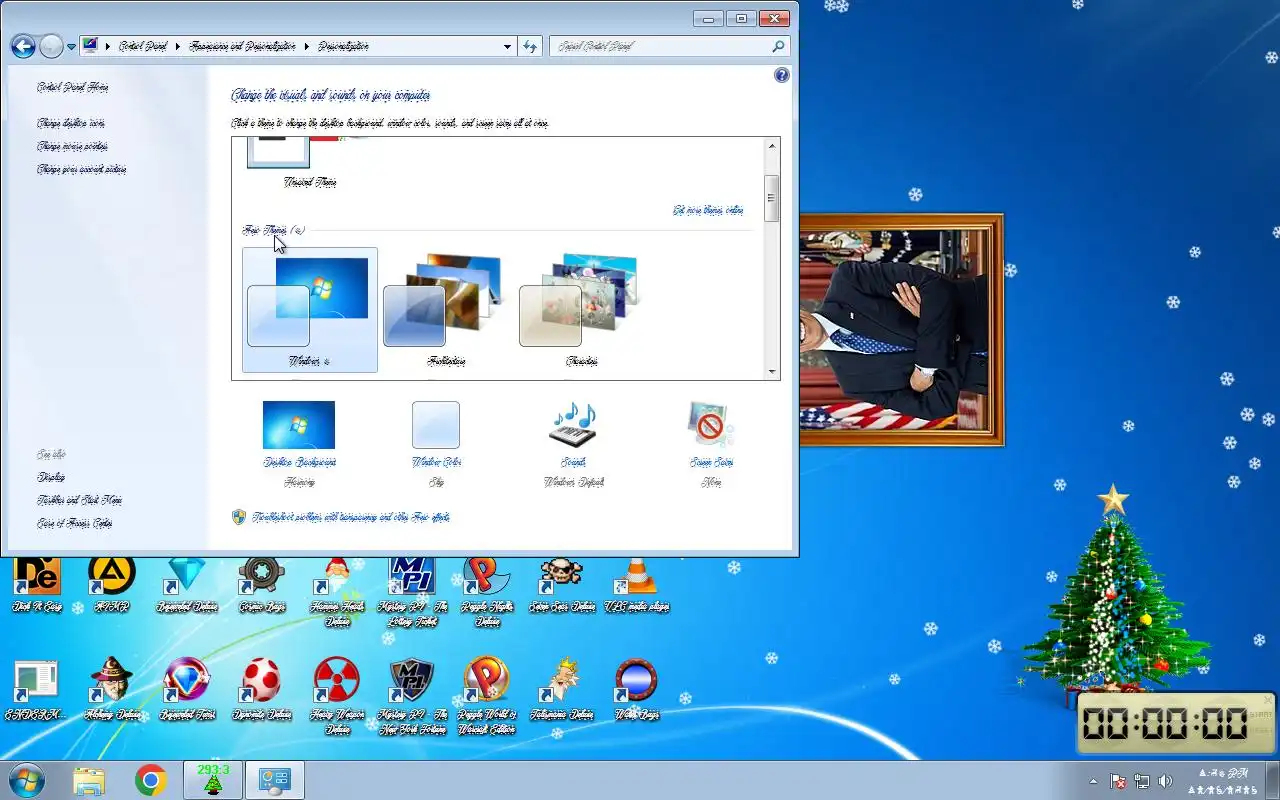Image resolution: width=1280 pixels, height=800 pixels.
Task: Open the Hammer Heads Deluxe gnome shortcut
Action: click(x=337, y=591)
